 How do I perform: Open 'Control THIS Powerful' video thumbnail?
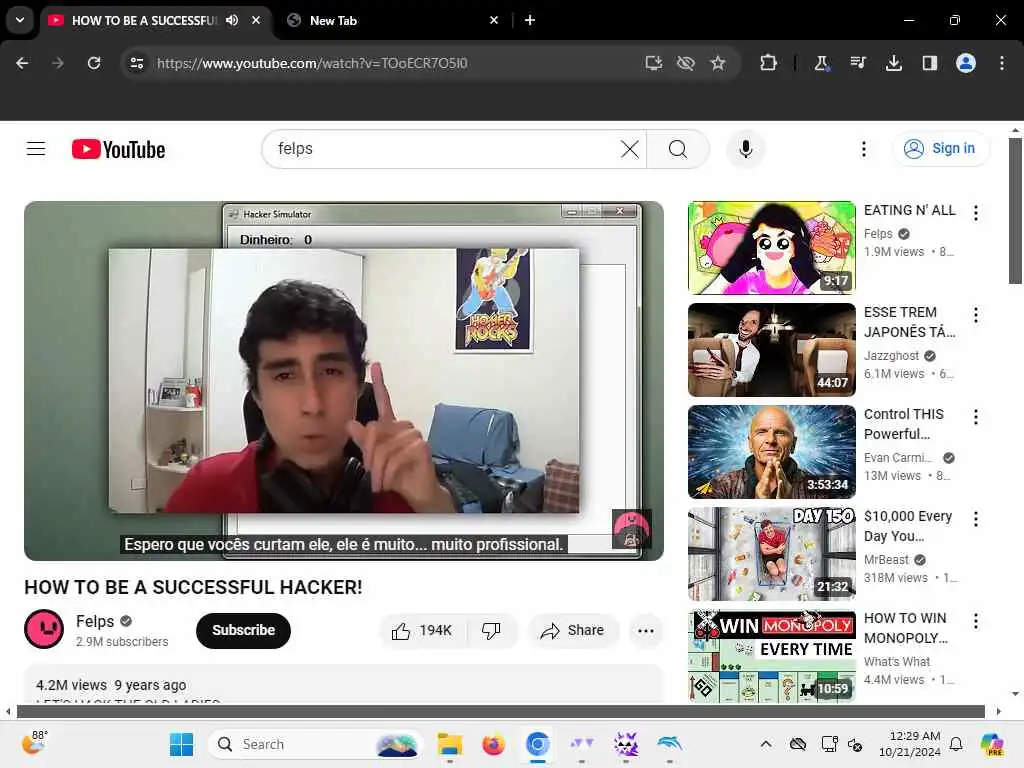coord(771,452)
